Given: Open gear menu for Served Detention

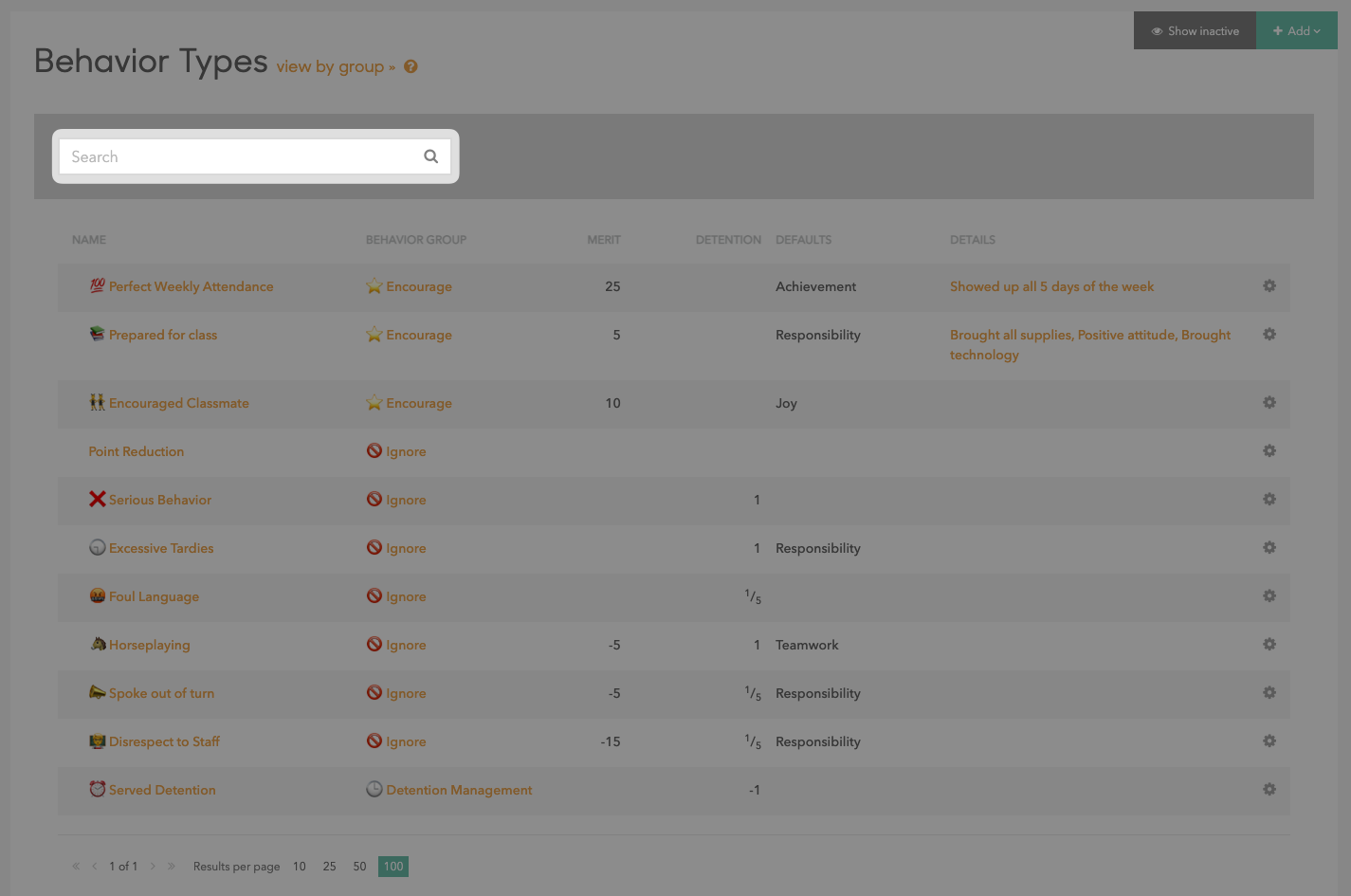Looking at the screenshot, I should (1269, 790).
